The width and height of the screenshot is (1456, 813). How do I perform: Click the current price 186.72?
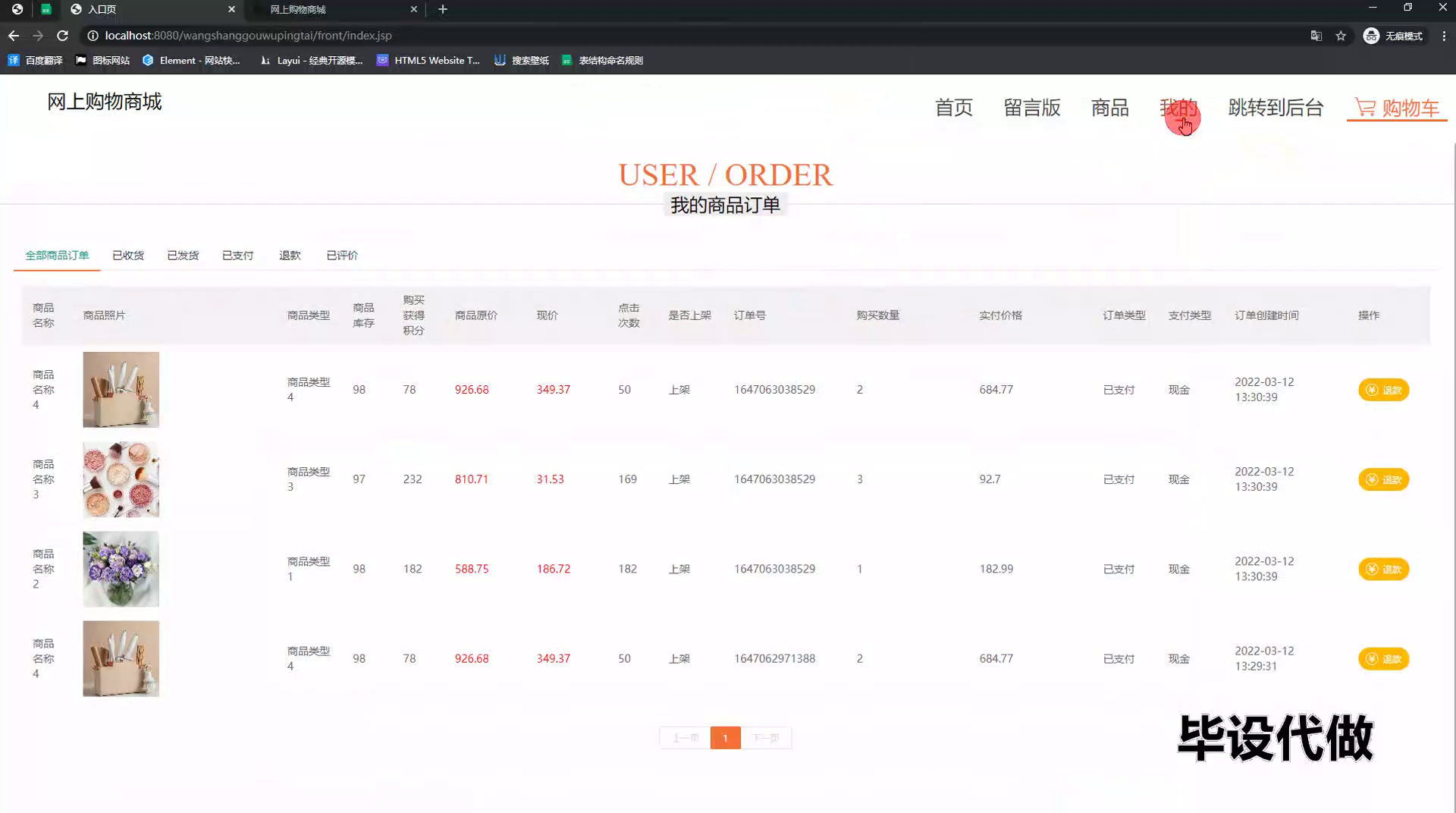point(554,569)
